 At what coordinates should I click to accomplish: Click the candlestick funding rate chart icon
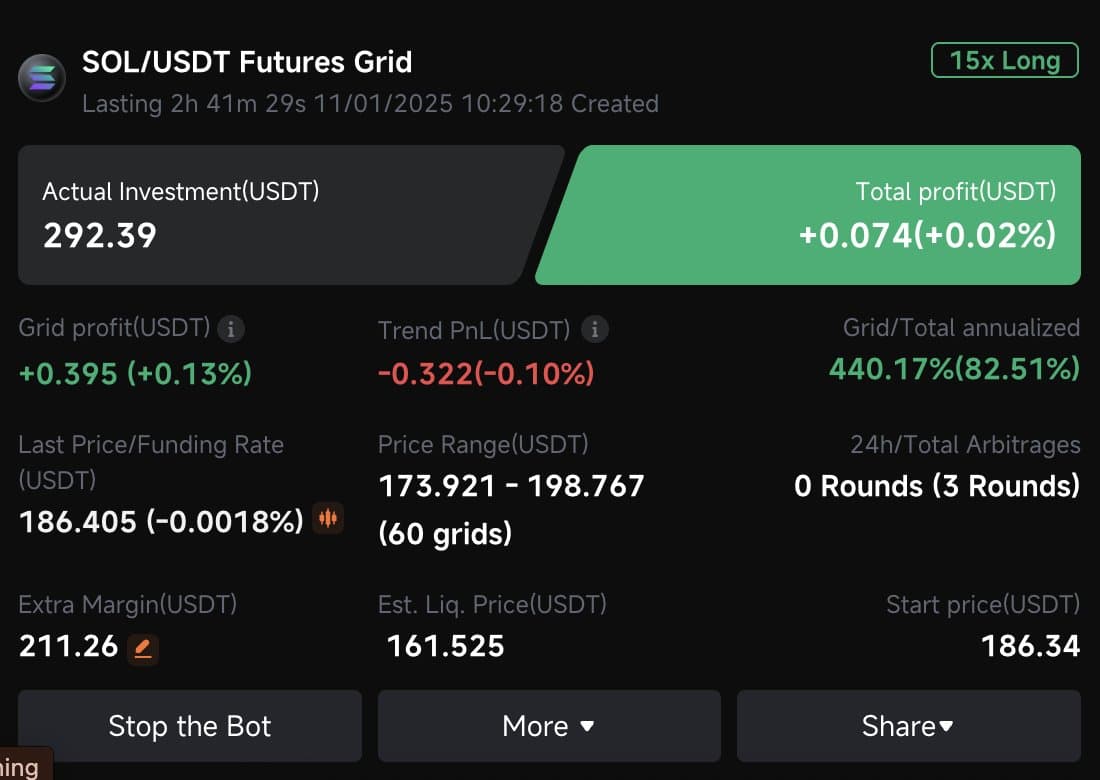(x=327, y=519)
